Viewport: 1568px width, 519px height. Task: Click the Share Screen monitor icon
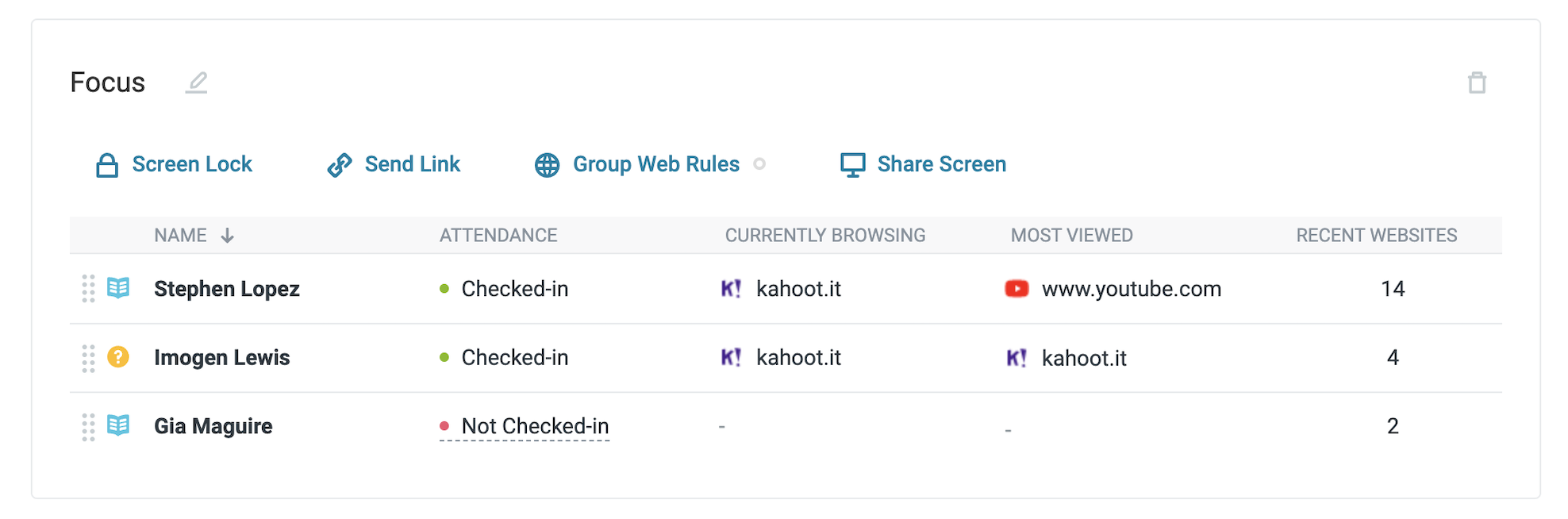pos(852,165)
